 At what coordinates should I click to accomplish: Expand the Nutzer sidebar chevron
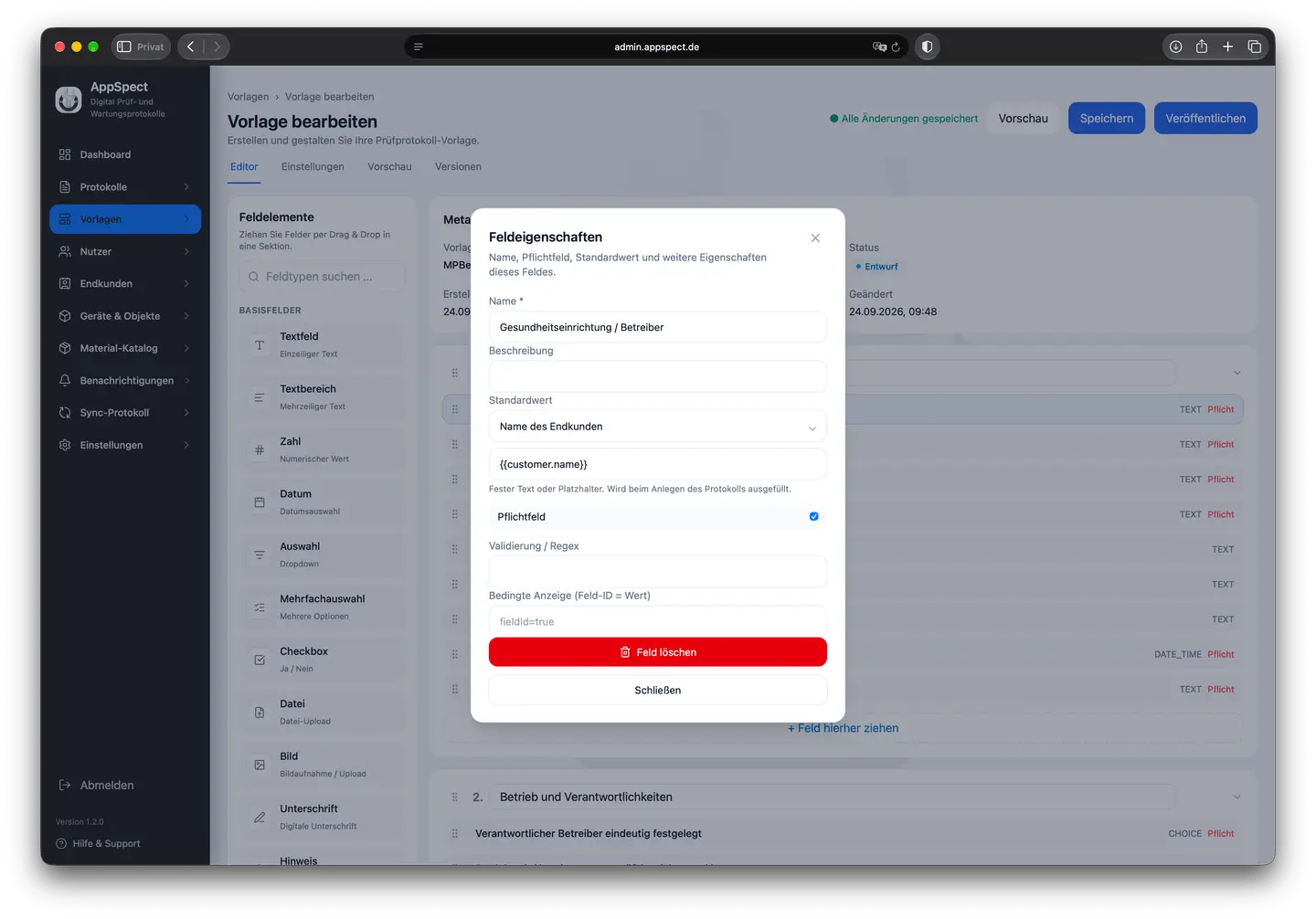pos(186,251)
